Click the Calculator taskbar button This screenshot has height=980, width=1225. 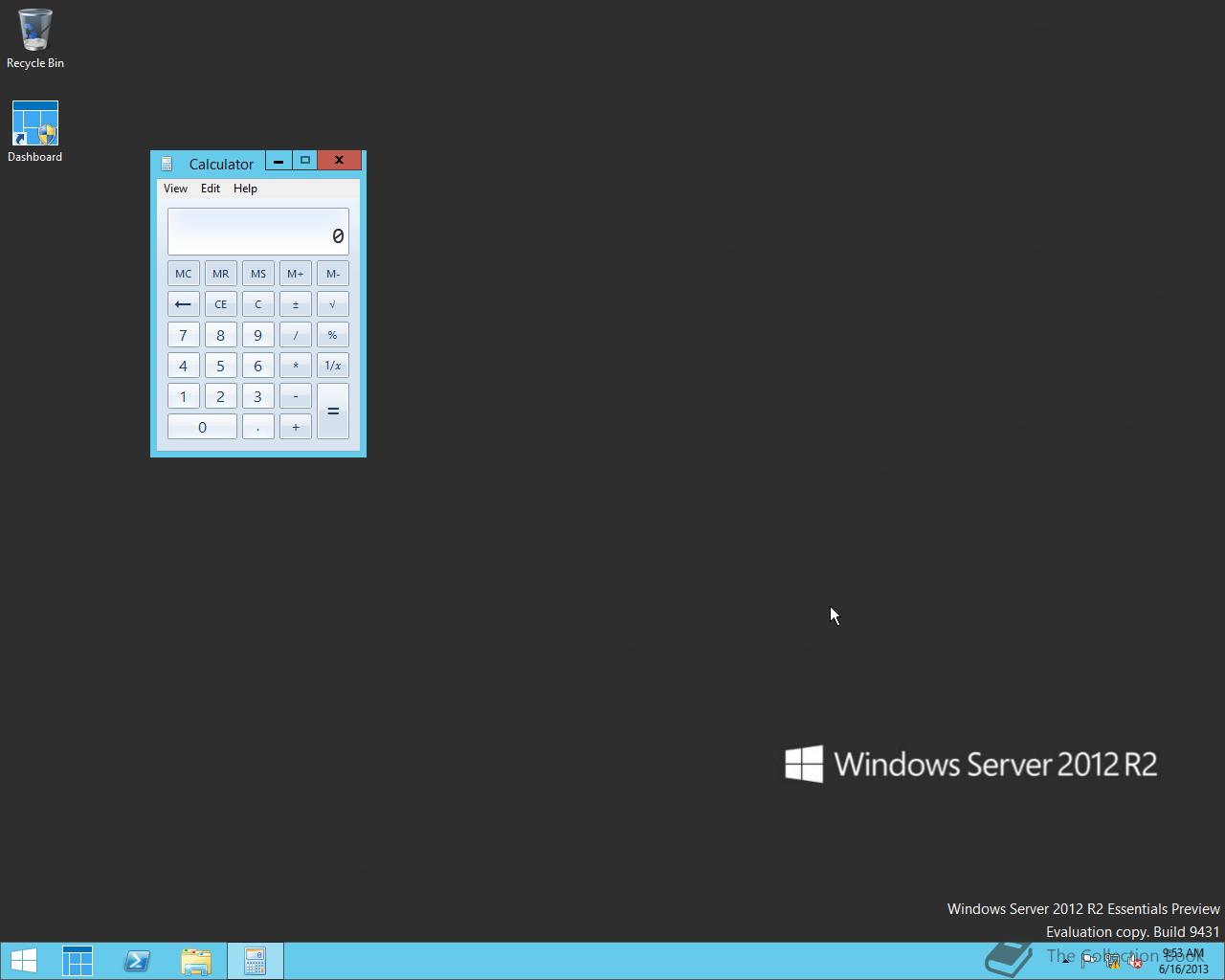click(256, 961)
